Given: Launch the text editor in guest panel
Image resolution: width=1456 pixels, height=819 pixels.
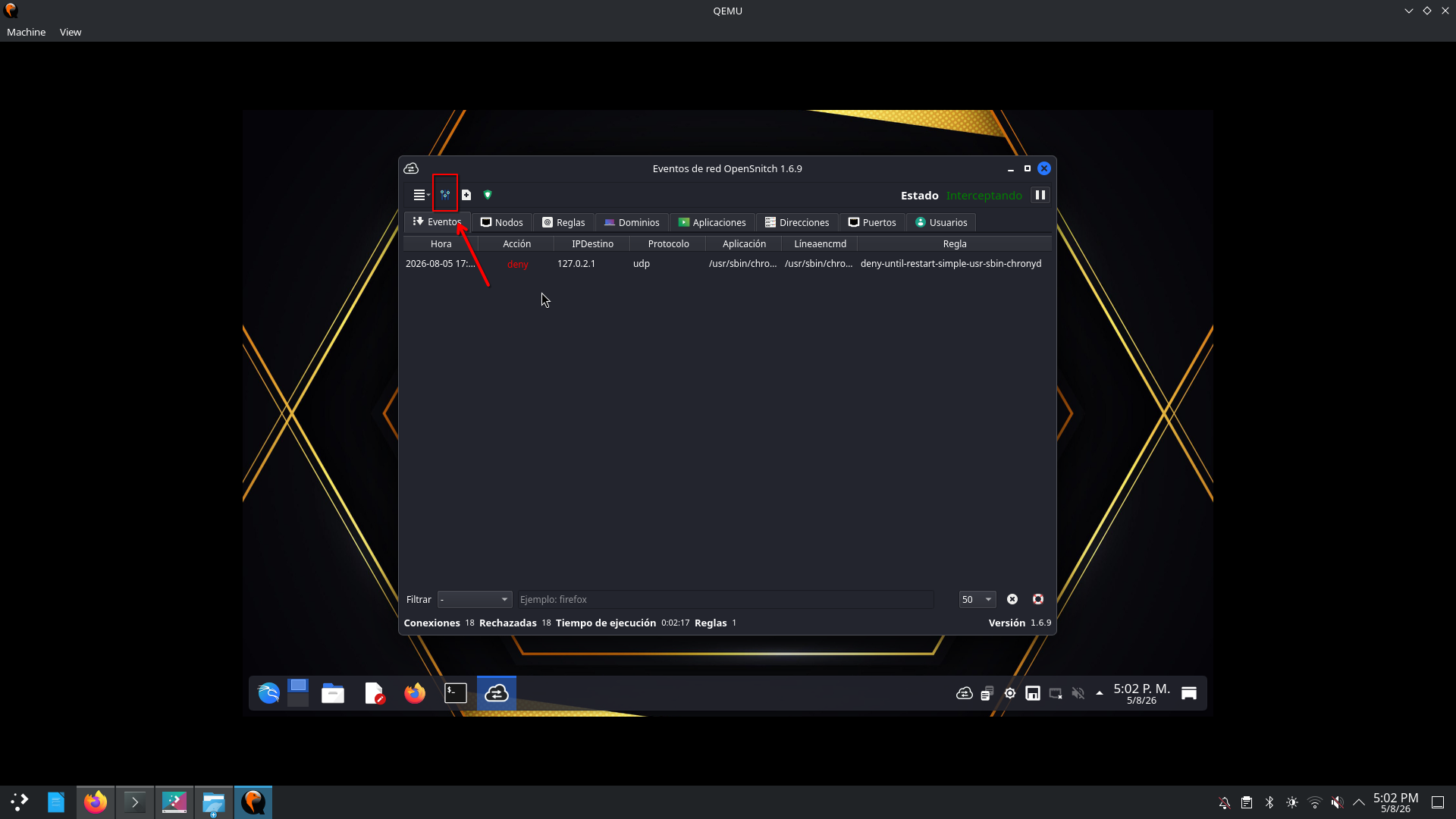Looking at the screenshot, I should 375,693.
